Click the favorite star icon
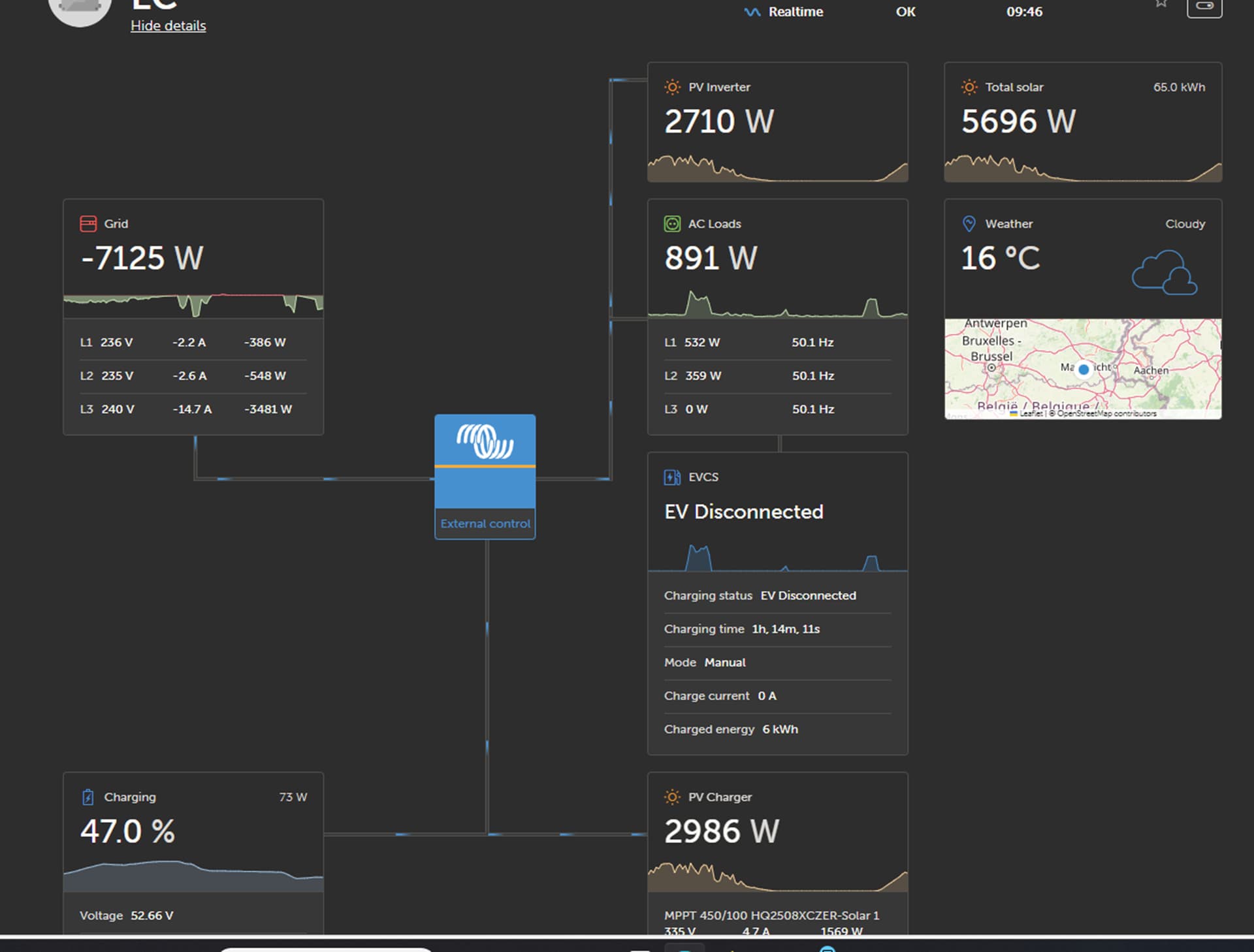 click(x=1161, y=4)
